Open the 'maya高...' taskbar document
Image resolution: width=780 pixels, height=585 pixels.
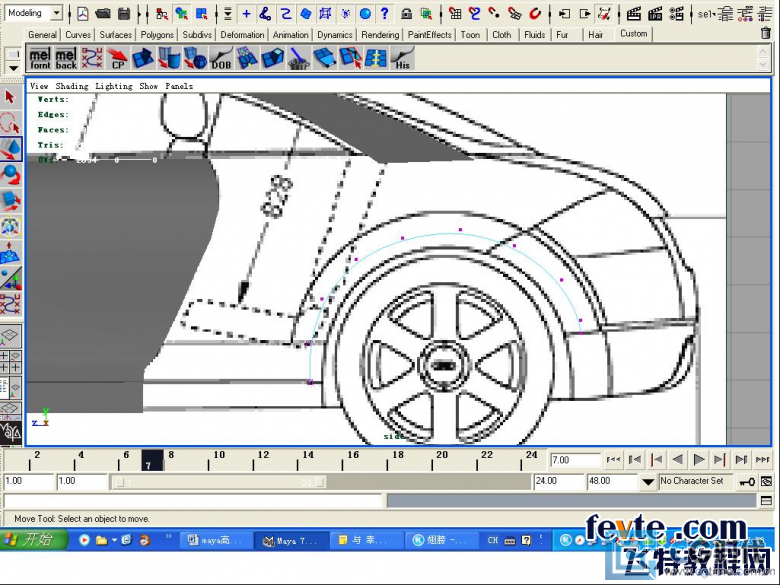216,541
